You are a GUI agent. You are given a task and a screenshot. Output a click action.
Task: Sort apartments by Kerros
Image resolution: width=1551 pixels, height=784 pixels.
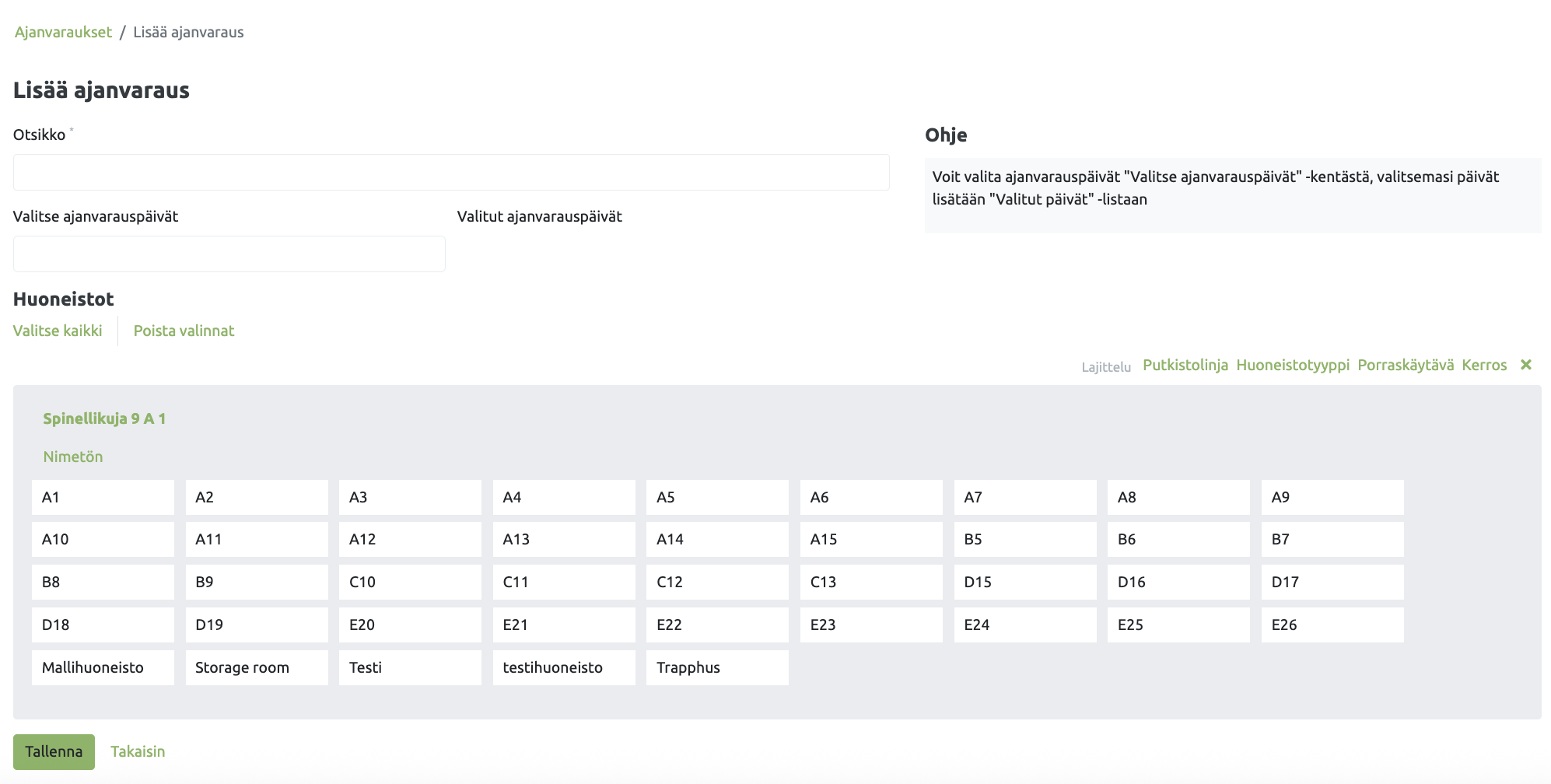pyautogui.click(x=1484, y=365)
